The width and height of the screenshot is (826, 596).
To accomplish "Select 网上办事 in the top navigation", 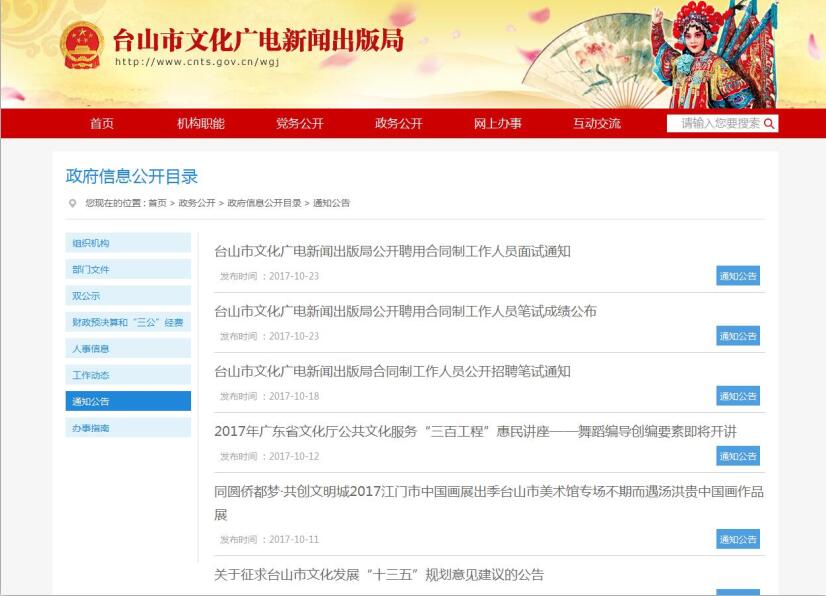I will pos(498,124).
